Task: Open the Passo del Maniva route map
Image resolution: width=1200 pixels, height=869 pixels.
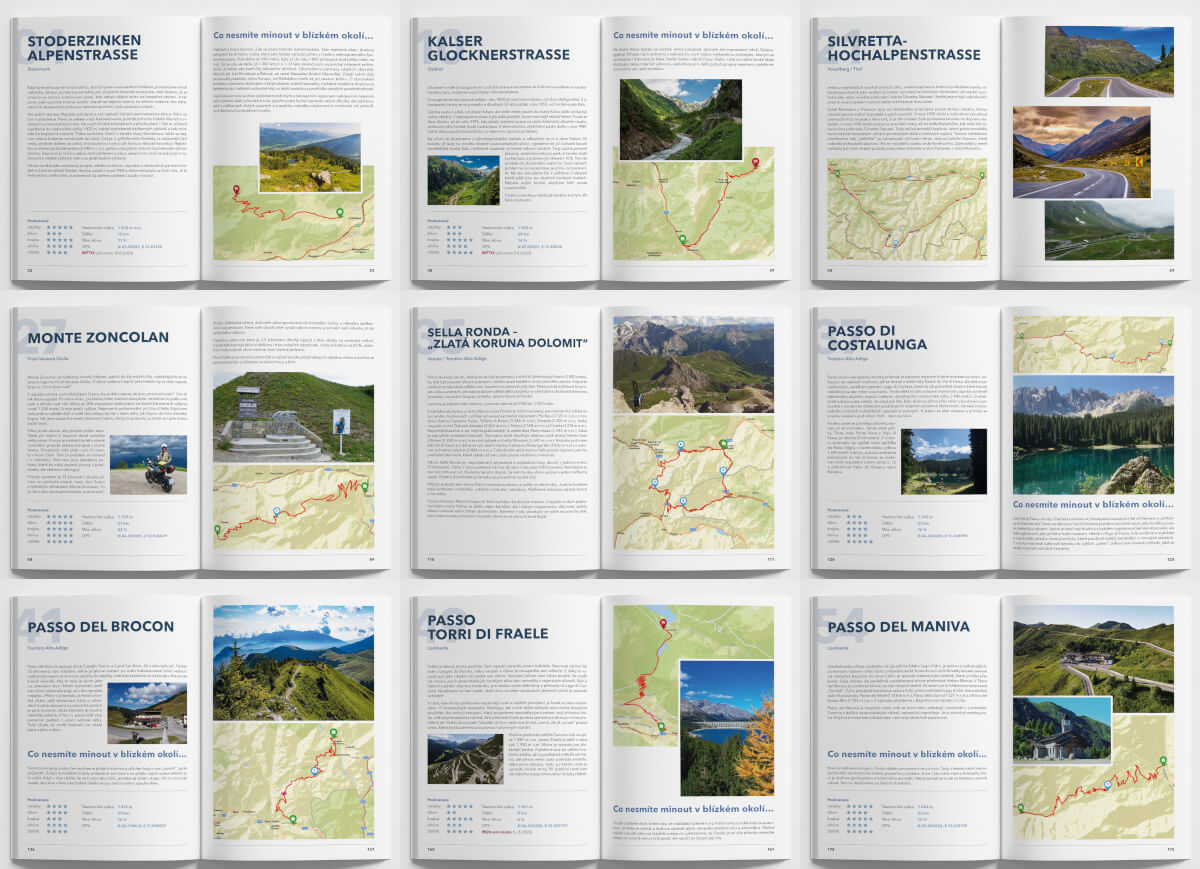Action: tap(1093, 777)
